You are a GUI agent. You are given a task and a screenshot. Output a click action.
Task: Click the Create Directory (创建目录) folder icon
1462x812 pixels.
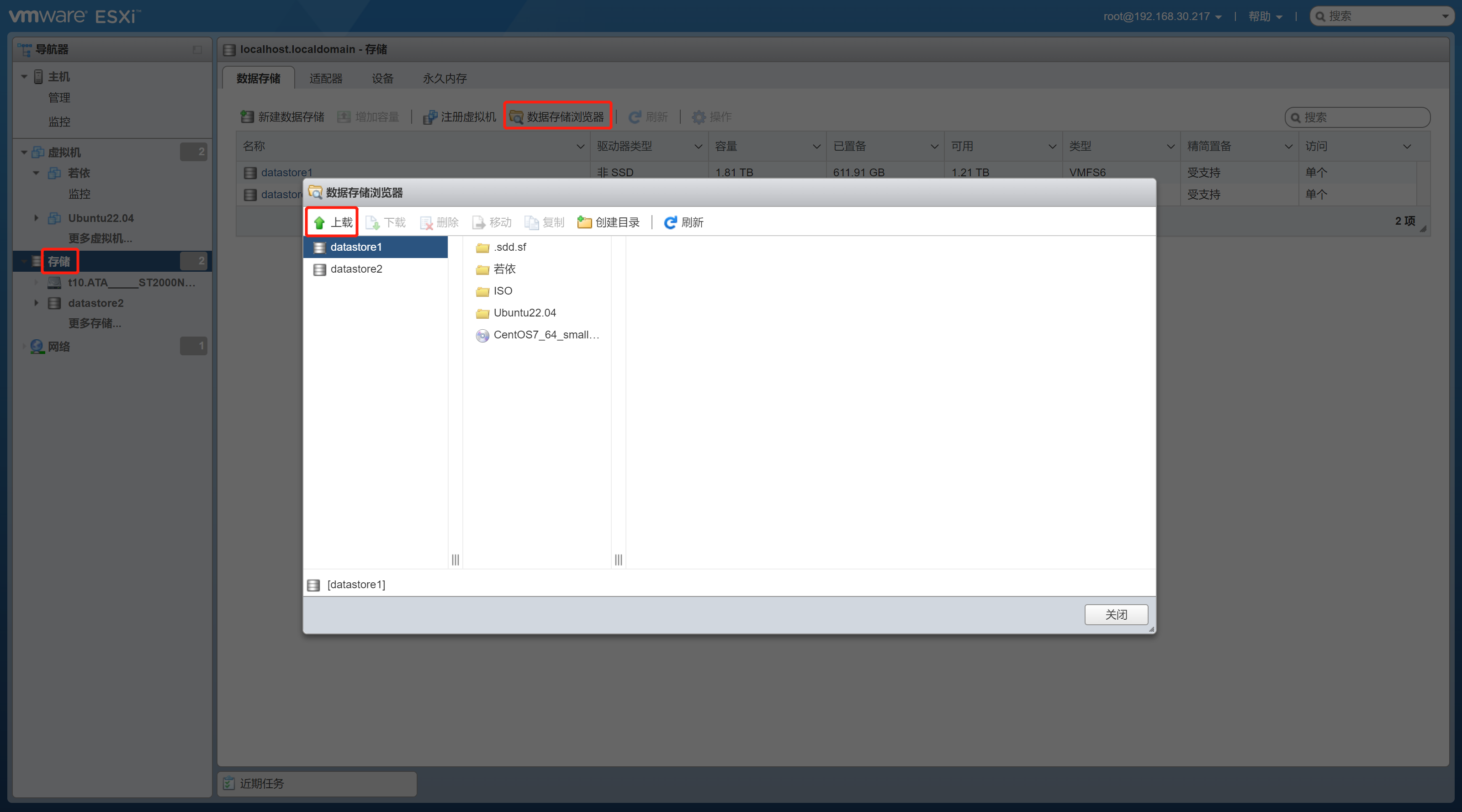(x=584, y=222)
